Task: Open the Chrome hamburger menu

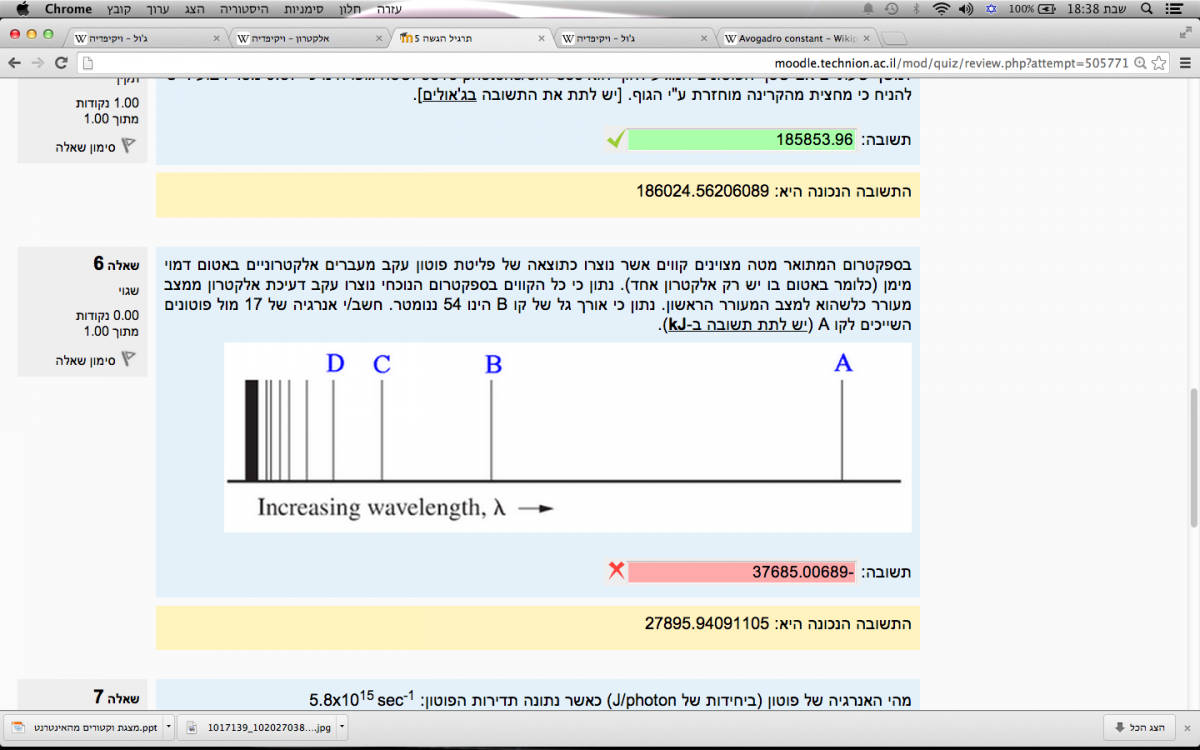Action: [x=1183, y=62]
